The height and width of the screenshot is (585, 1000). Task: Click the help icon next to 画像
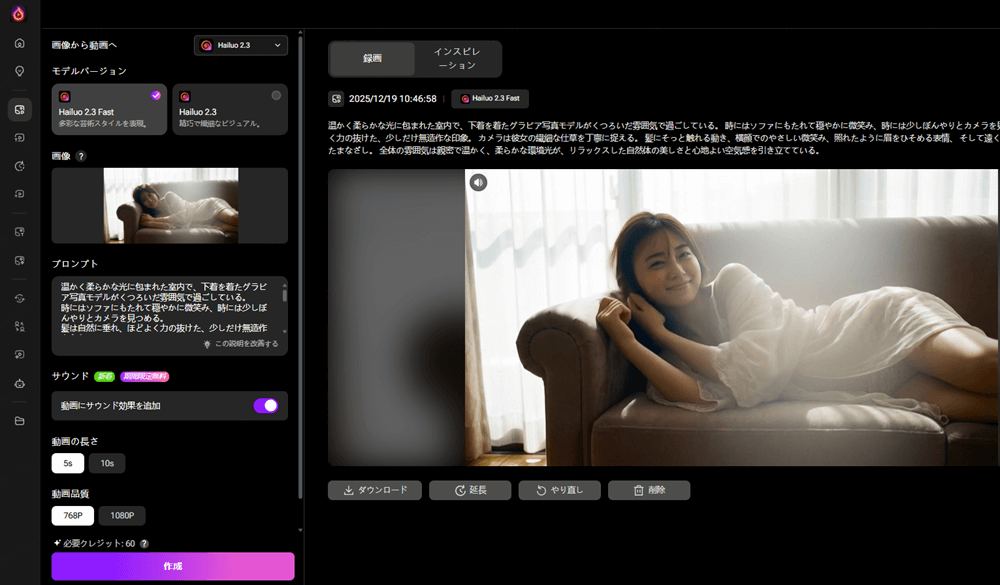pos(81,156)
